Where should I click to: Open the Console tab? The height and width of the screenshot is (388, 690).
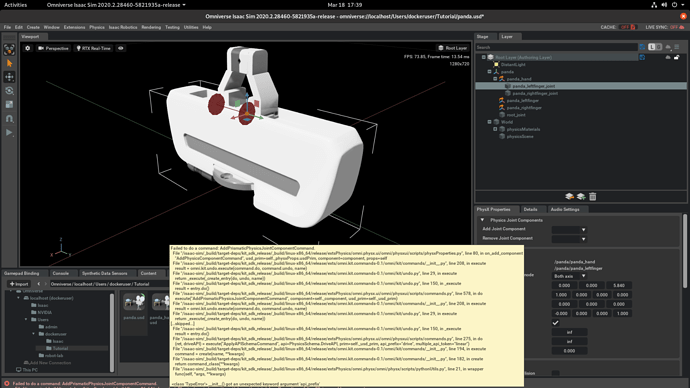tap(61, 273)
